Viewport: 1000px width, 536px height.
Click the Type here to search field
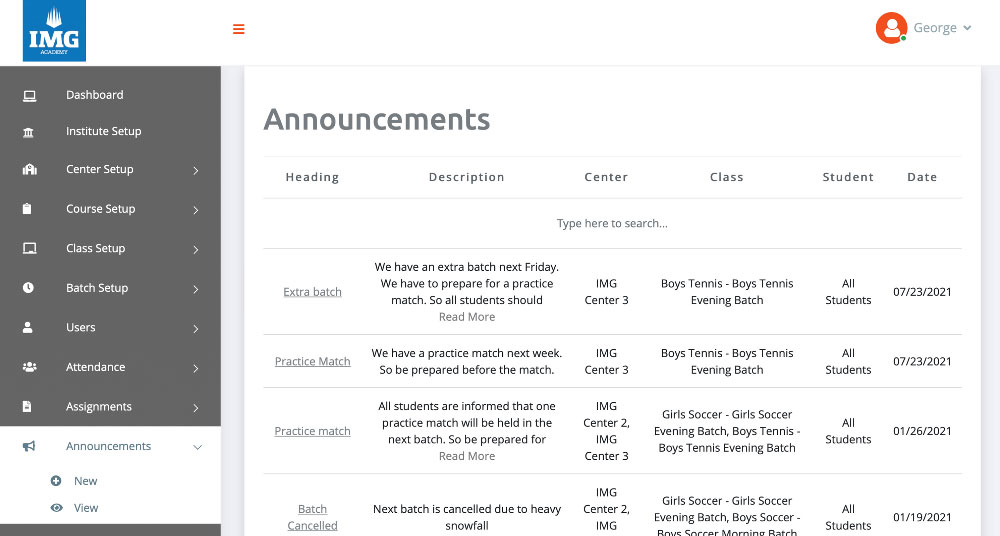pyautogui.click(x=612, y=223)
